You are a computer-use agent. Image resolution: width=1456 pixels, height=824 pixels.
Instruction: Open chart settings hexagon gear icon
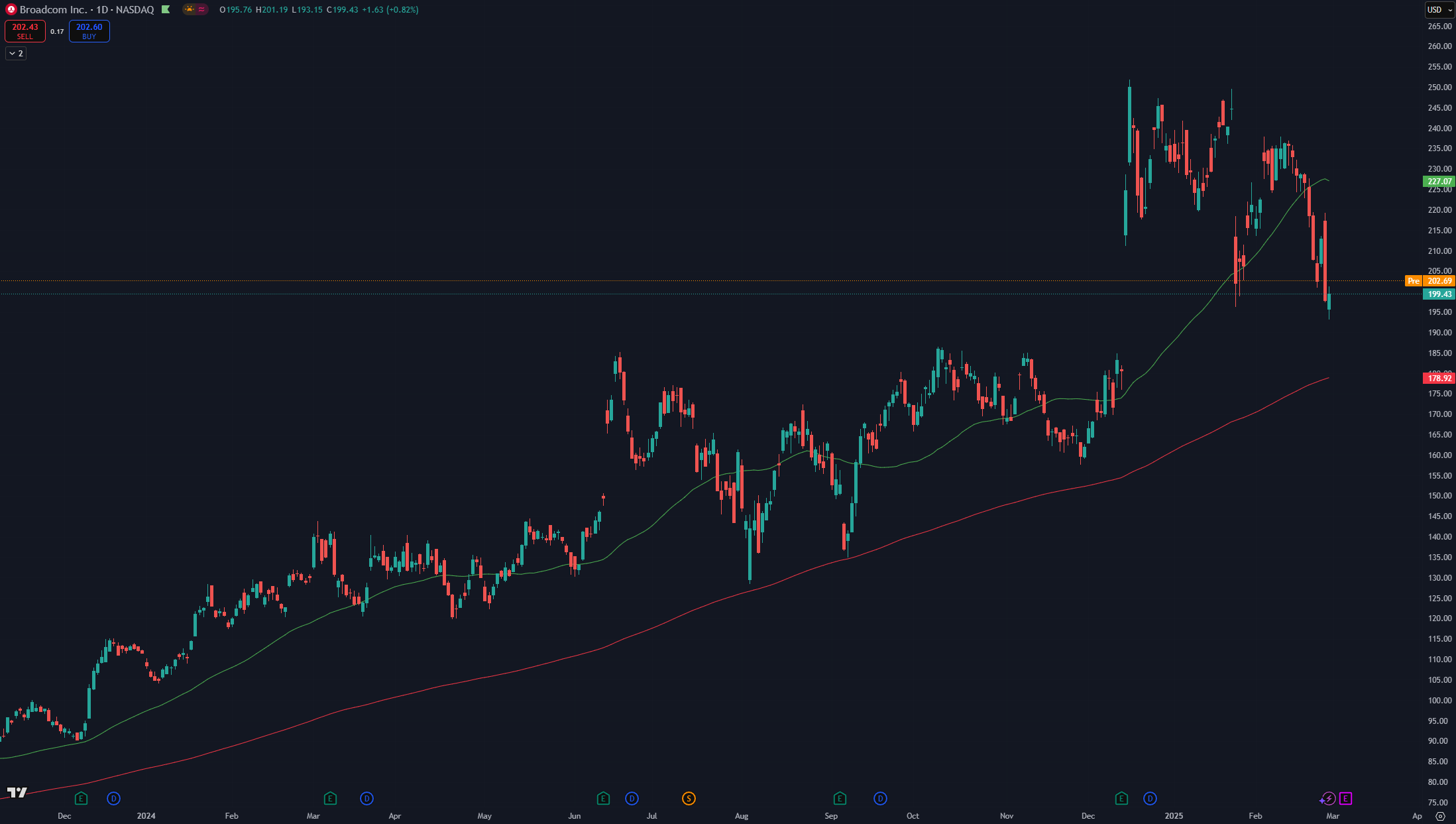point(1440,816)
